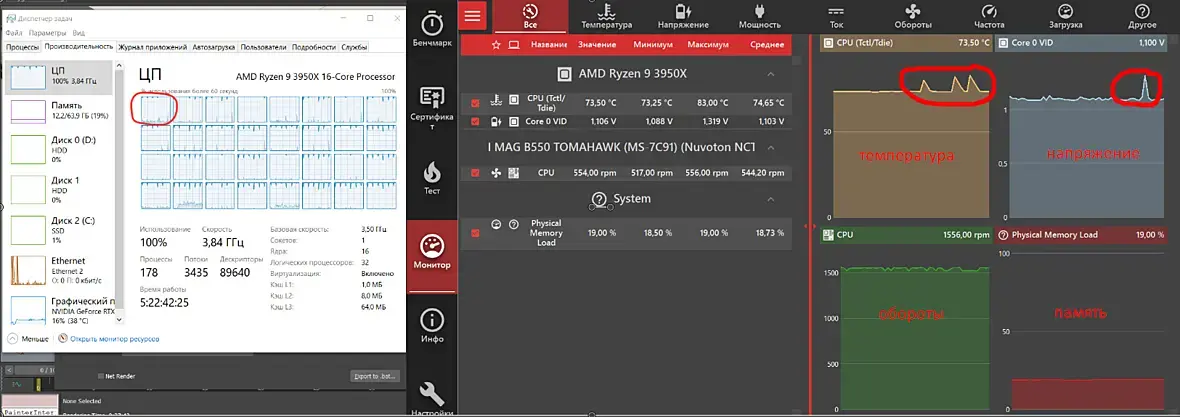Toggle checkbox for Core 0 VID sensor
The width and height of the screenshot is (1180, 417).
[x=475, y=121]
